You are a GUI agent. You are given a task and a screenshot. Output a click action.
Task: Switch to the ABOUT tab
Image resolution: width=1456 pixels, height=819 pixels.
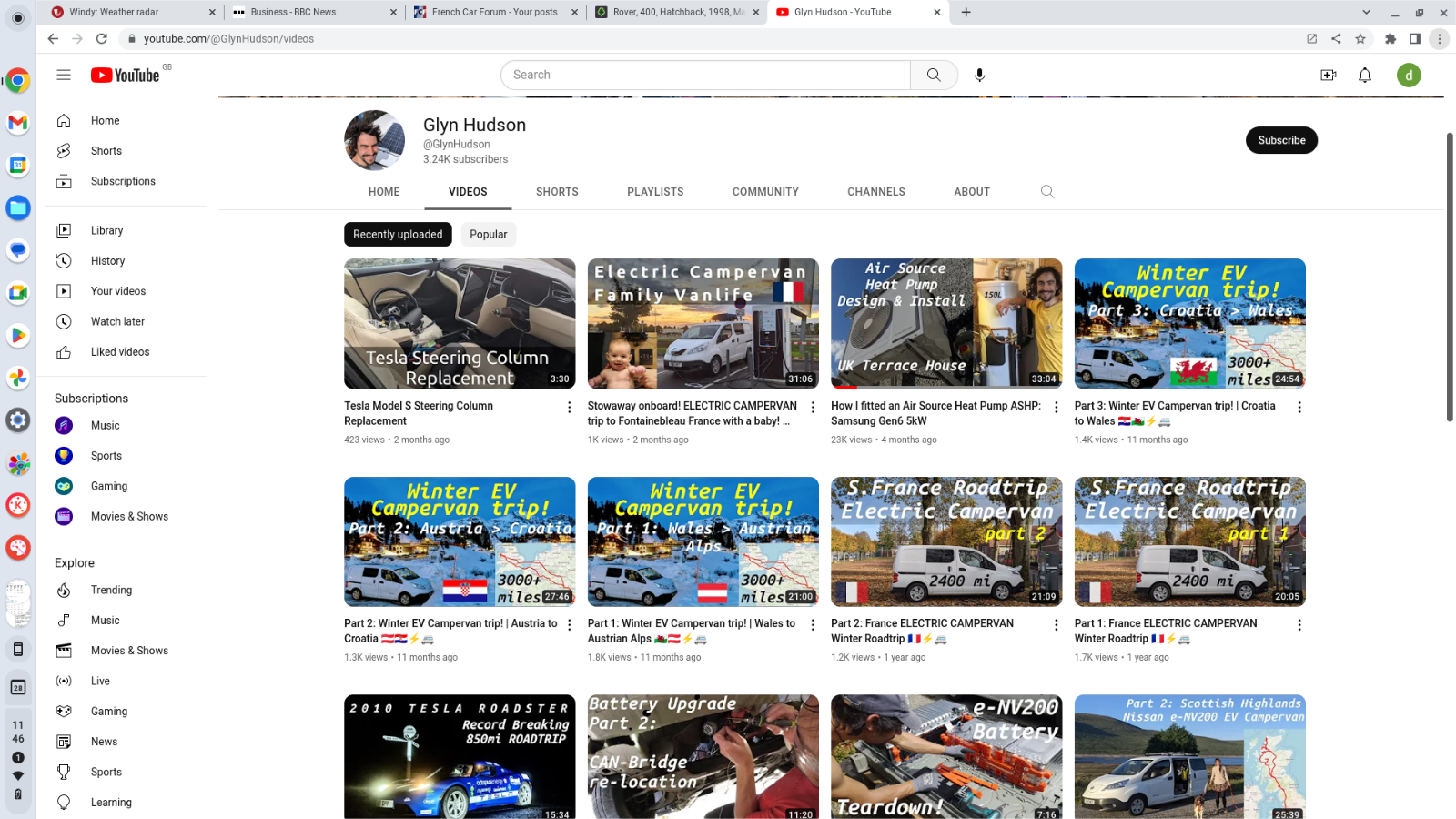(972, 192)
